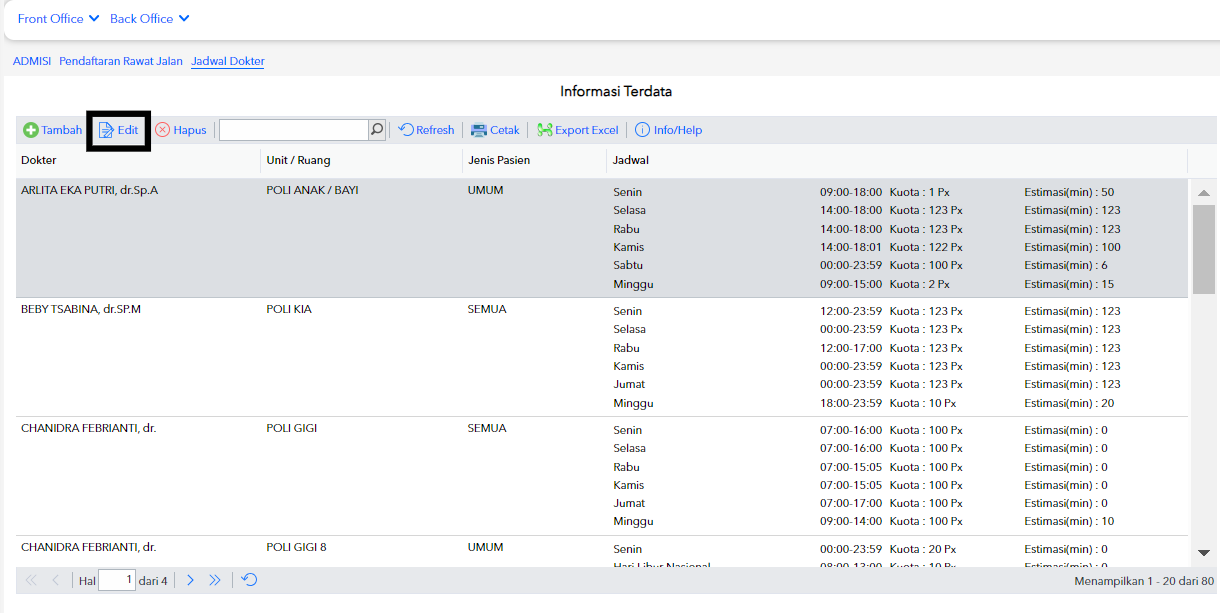Click the vertical scrollbar thumb
The width and height of the screenshot is (1220, 613).
1204,249
